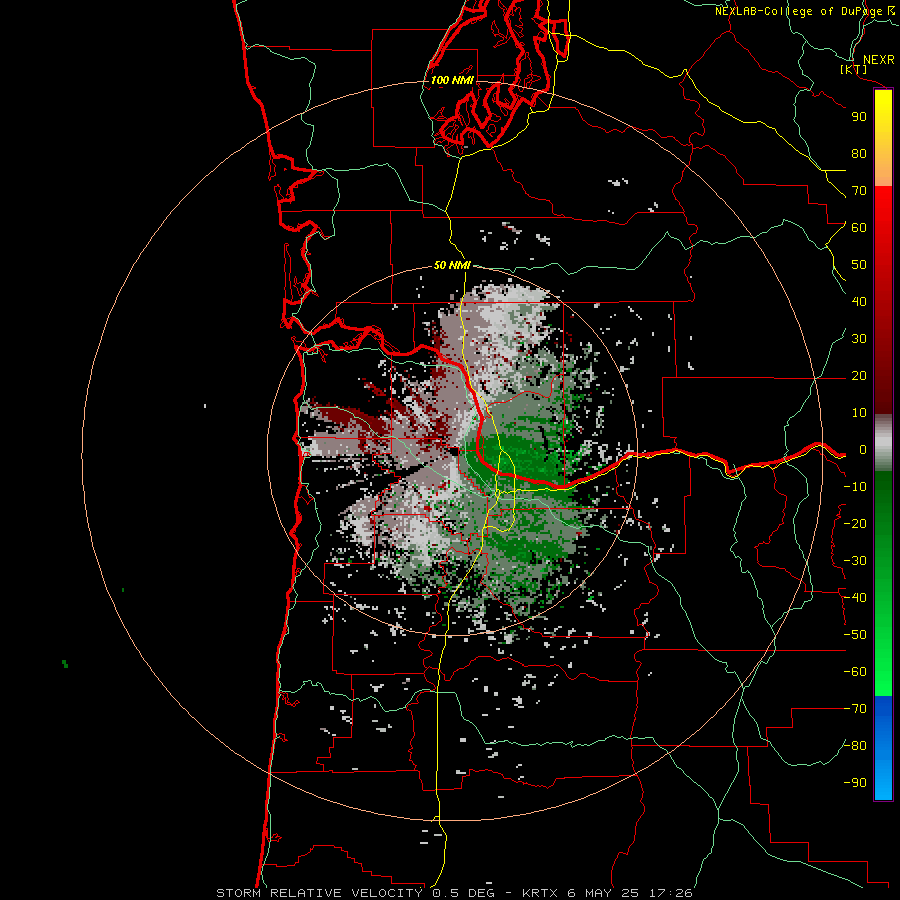Click the positive 70 scale value
900x900 pixels.
[x=859, y=191]
